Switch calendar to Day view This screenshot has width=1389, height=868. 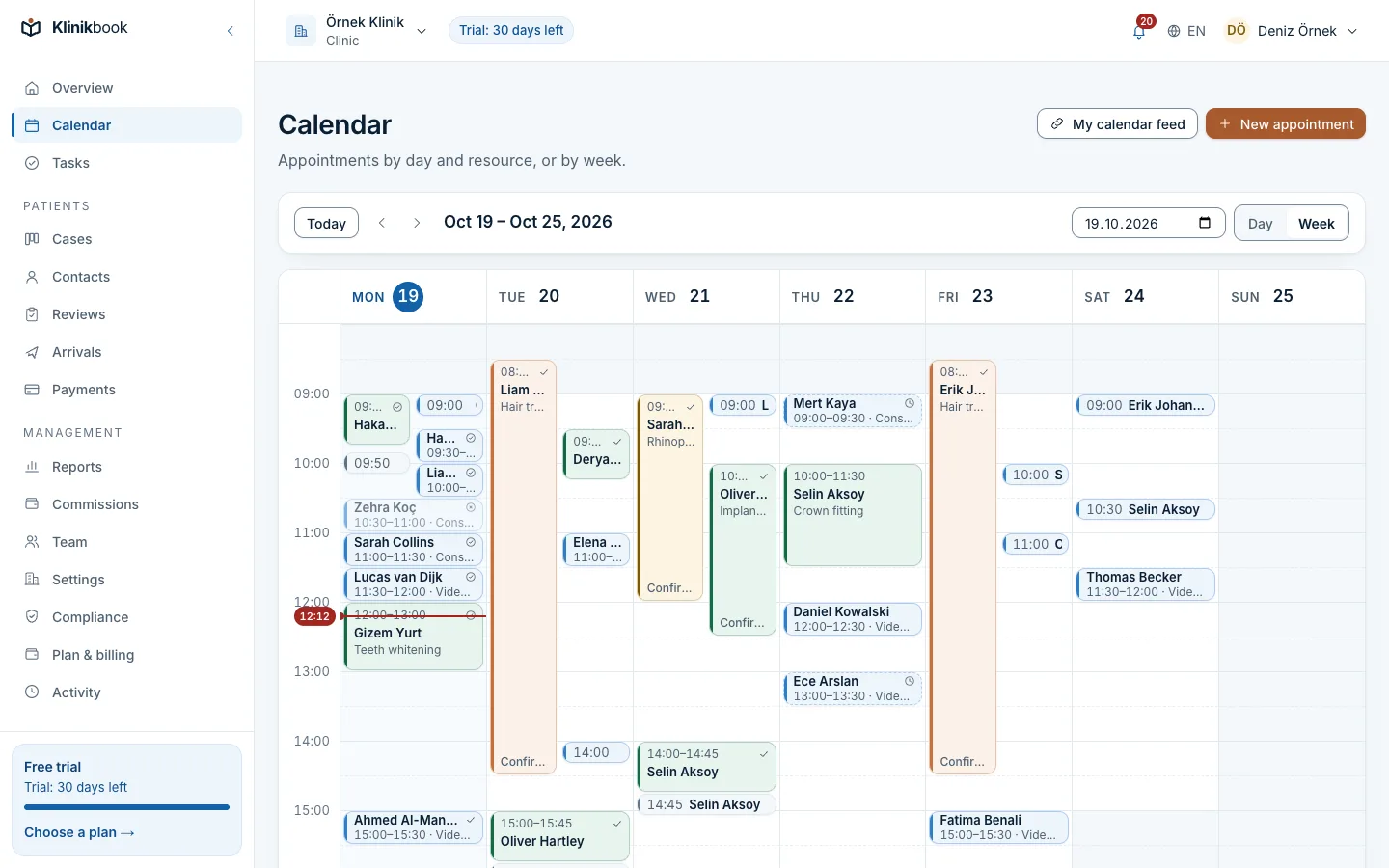pyautogui.click(x=1260, y=224)
